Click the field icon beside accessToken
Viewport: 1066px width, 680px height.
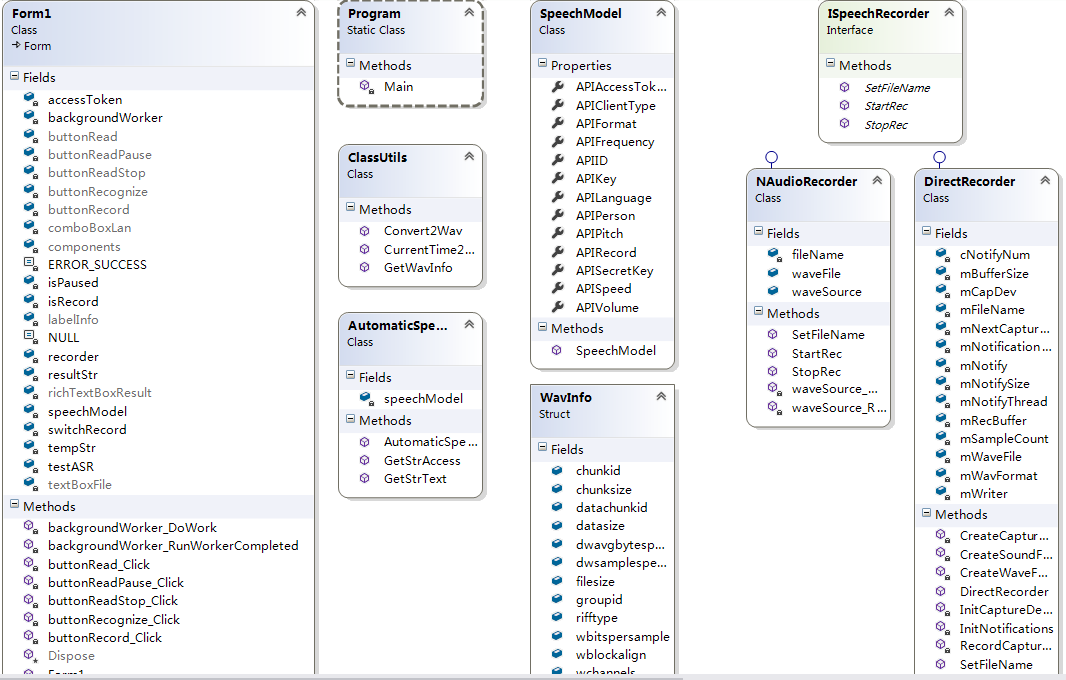tap(31, 99)
